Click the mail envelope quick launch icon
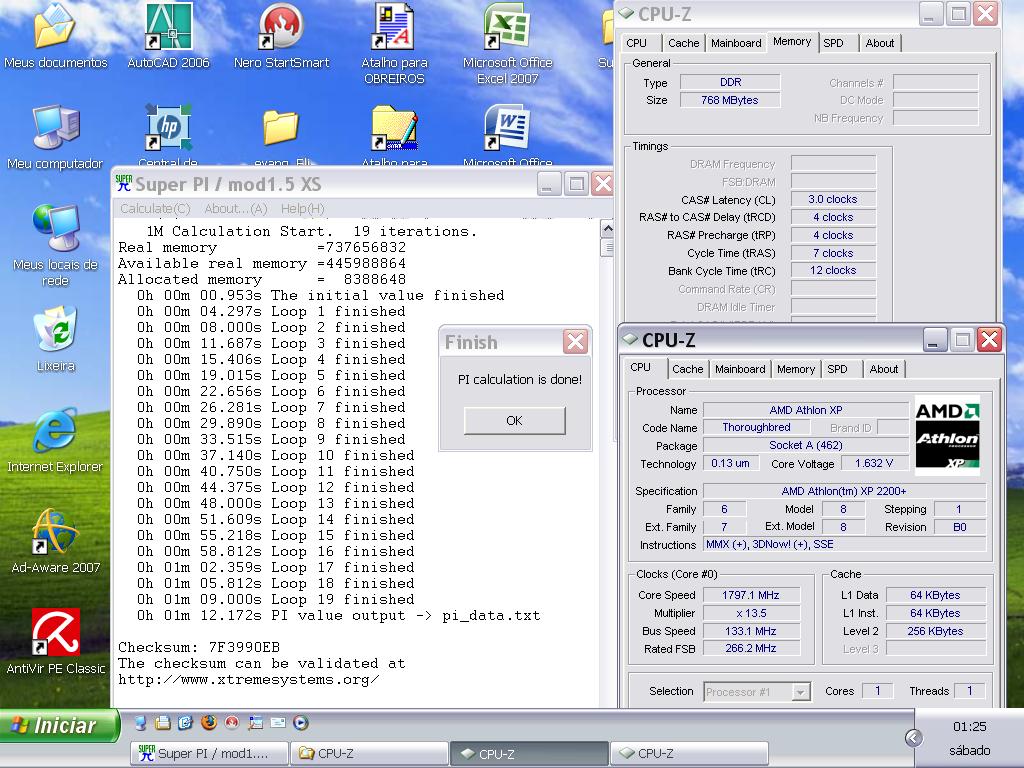Viewport: 1024px width, 768px height. (278, 722)
